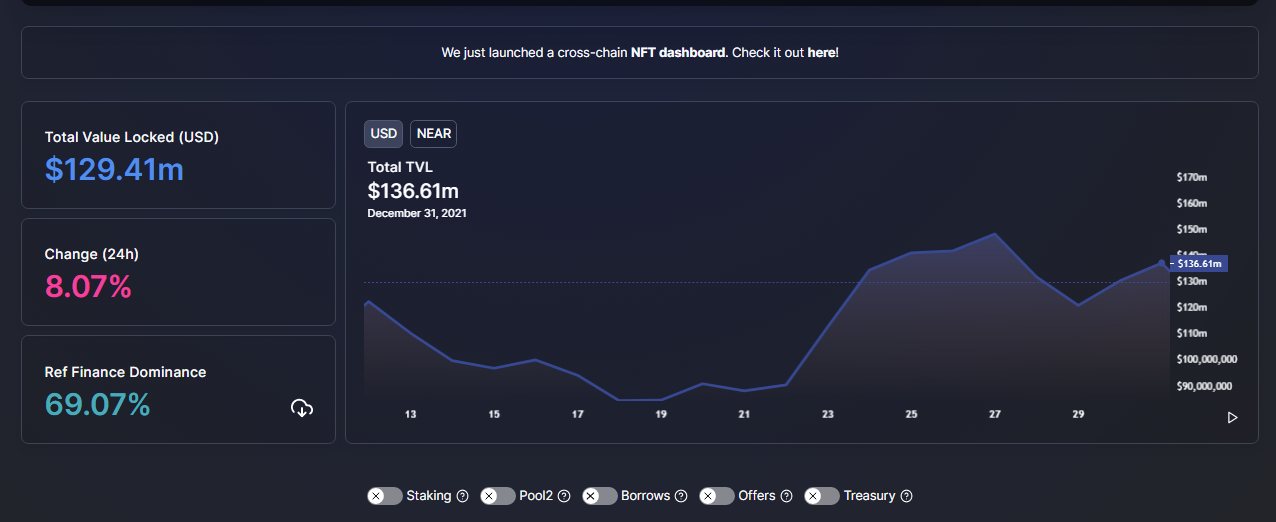The image size is (1276, 522).
Task: Open Staking help question mark icon
Action: [462, 496]
